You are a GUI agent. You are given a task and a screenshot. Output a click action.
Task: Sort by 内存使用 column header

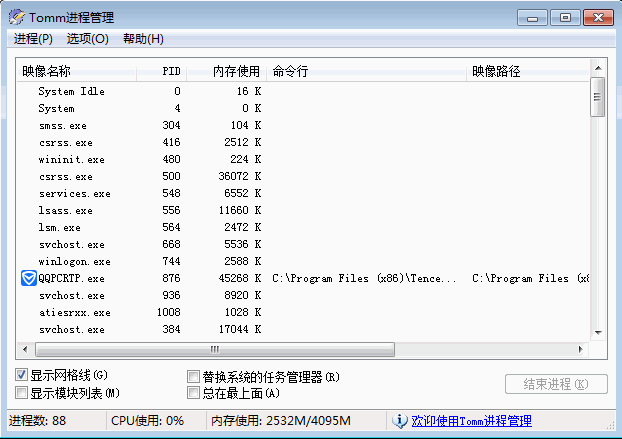(227, 71)
